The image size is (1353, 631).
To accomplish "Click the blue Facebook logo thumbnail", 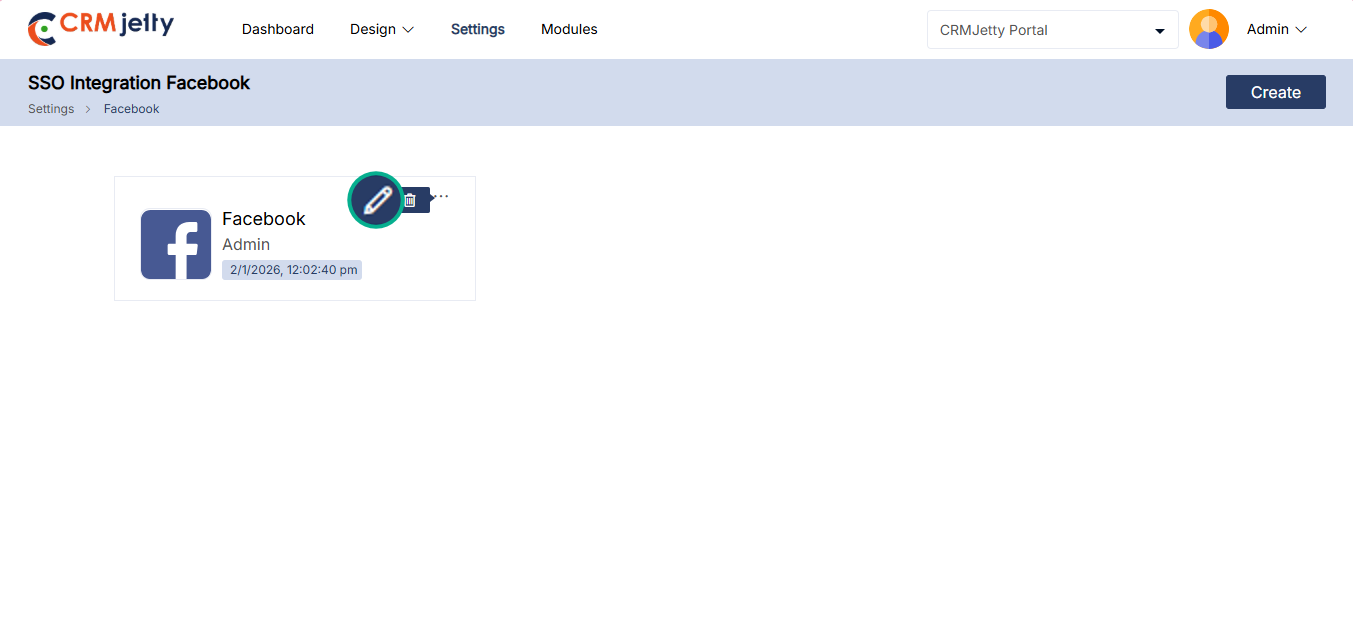I will pos(176,244).
